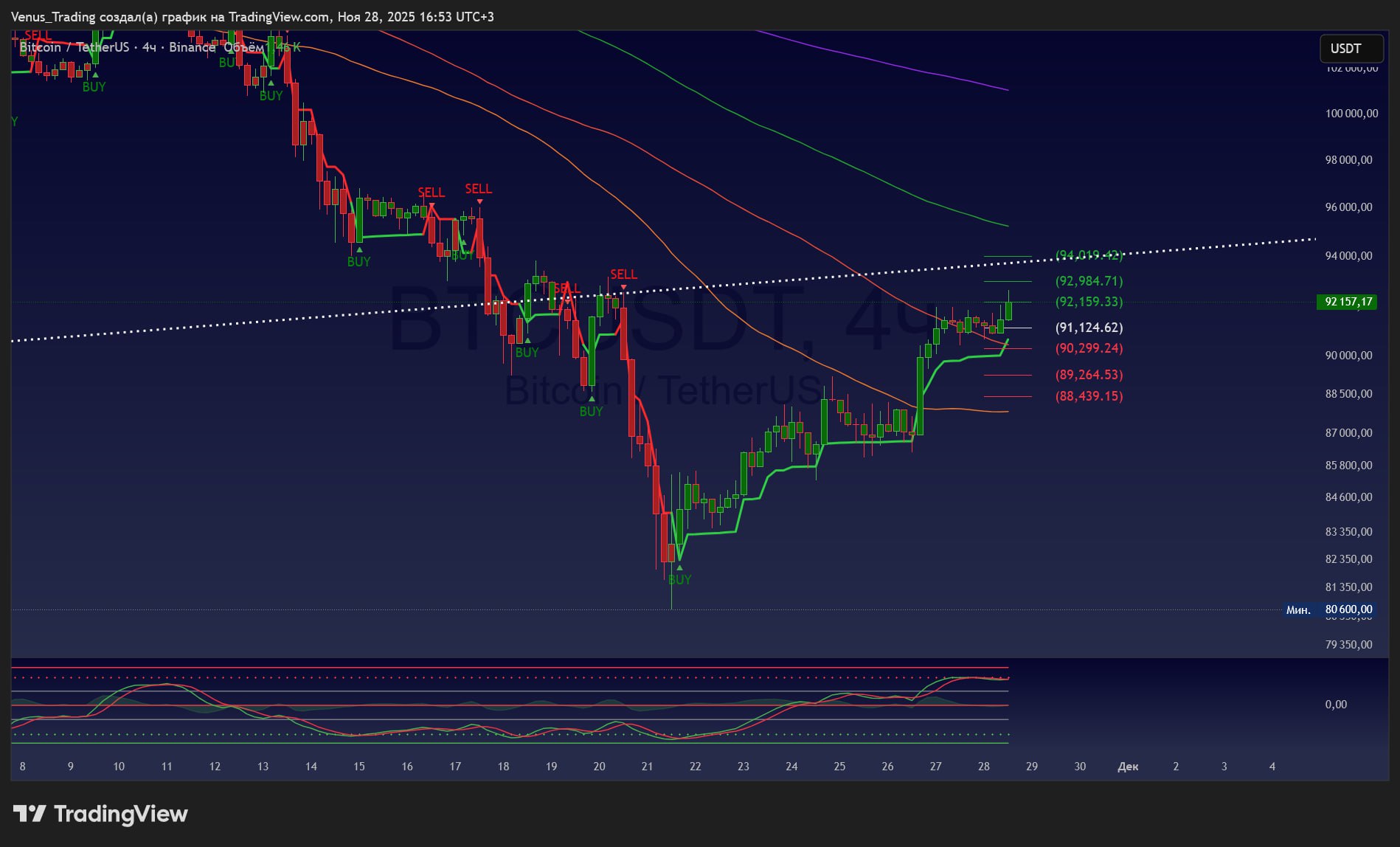1400x847 pixels.
Task: Select the BUY arrow below the day 15 candle
Action: tap(358, 260)
